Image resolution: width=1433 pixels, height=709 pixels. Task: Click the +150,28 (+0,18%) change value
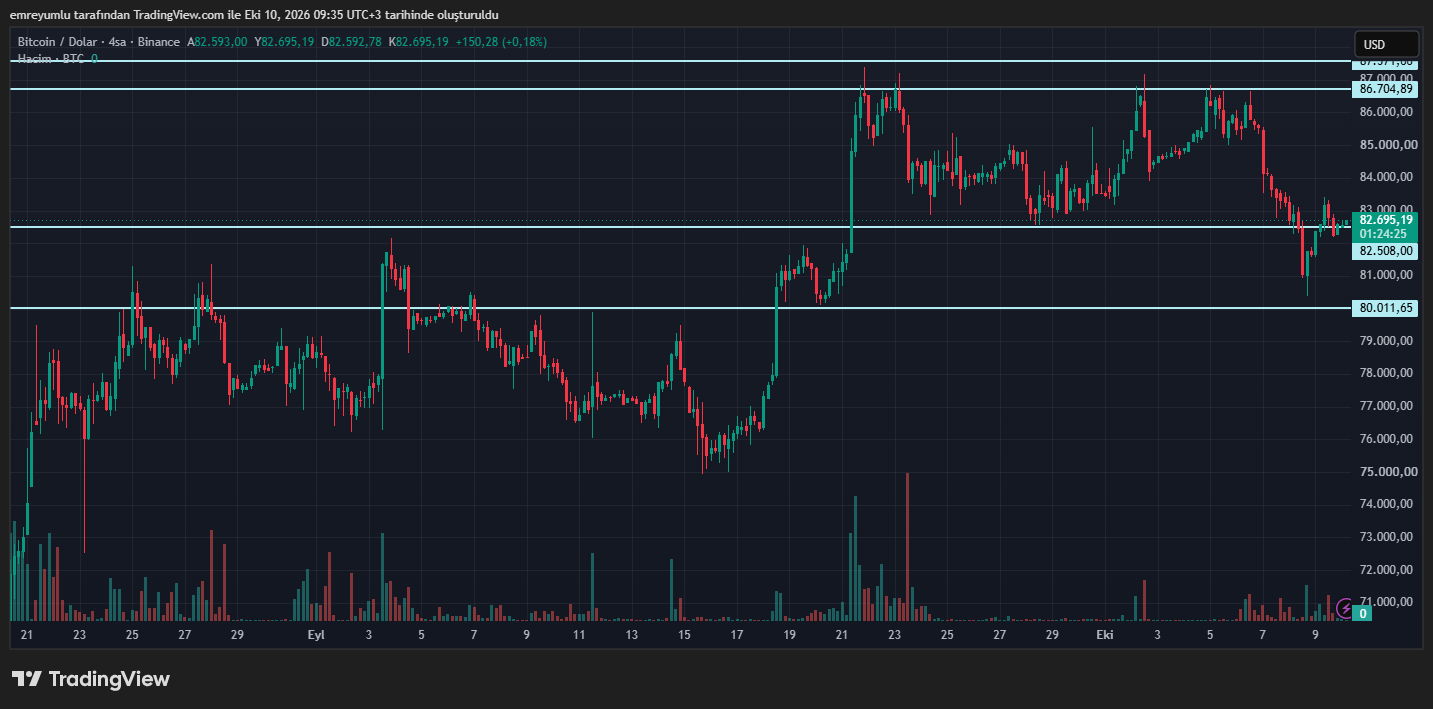[501, 42]
